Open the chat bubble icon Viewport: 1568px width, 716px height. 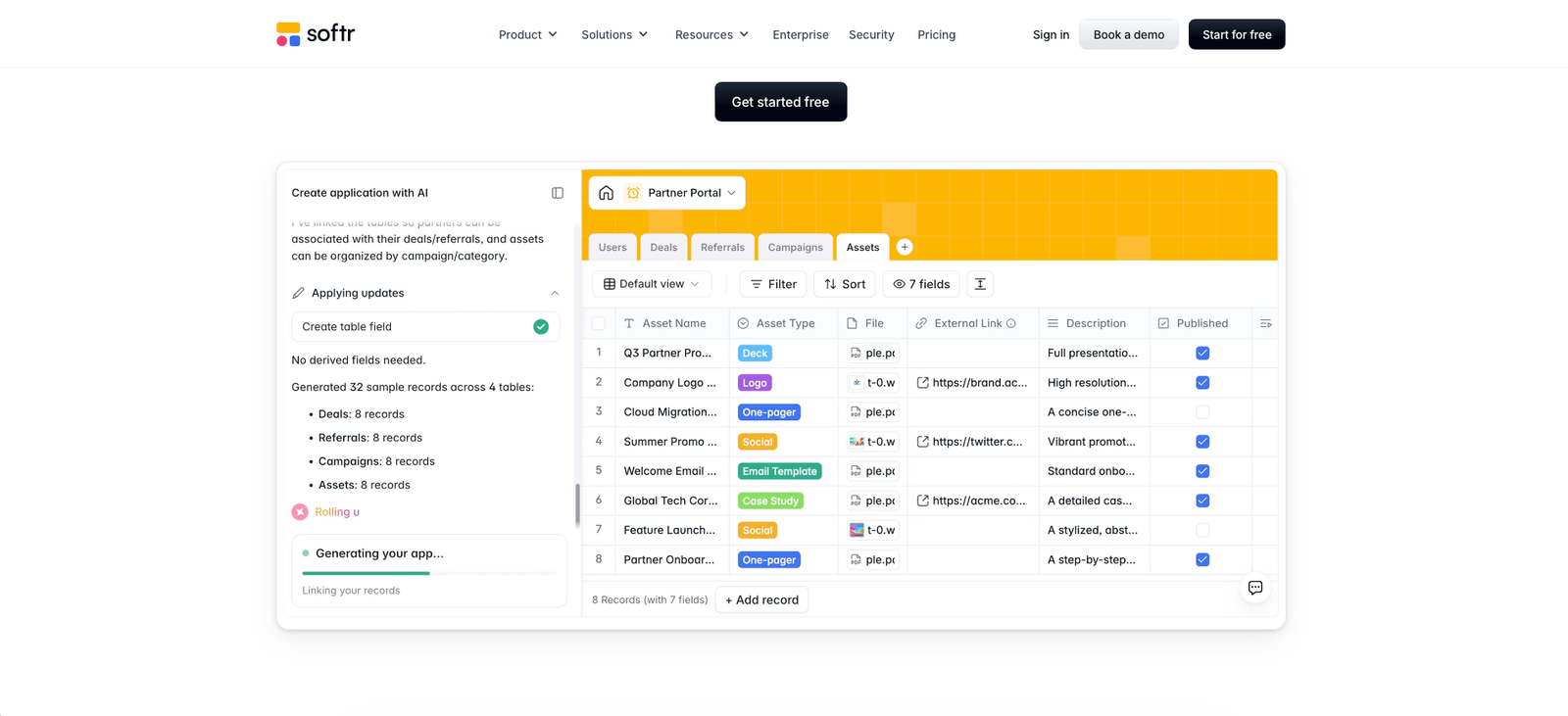[1255, 588]
